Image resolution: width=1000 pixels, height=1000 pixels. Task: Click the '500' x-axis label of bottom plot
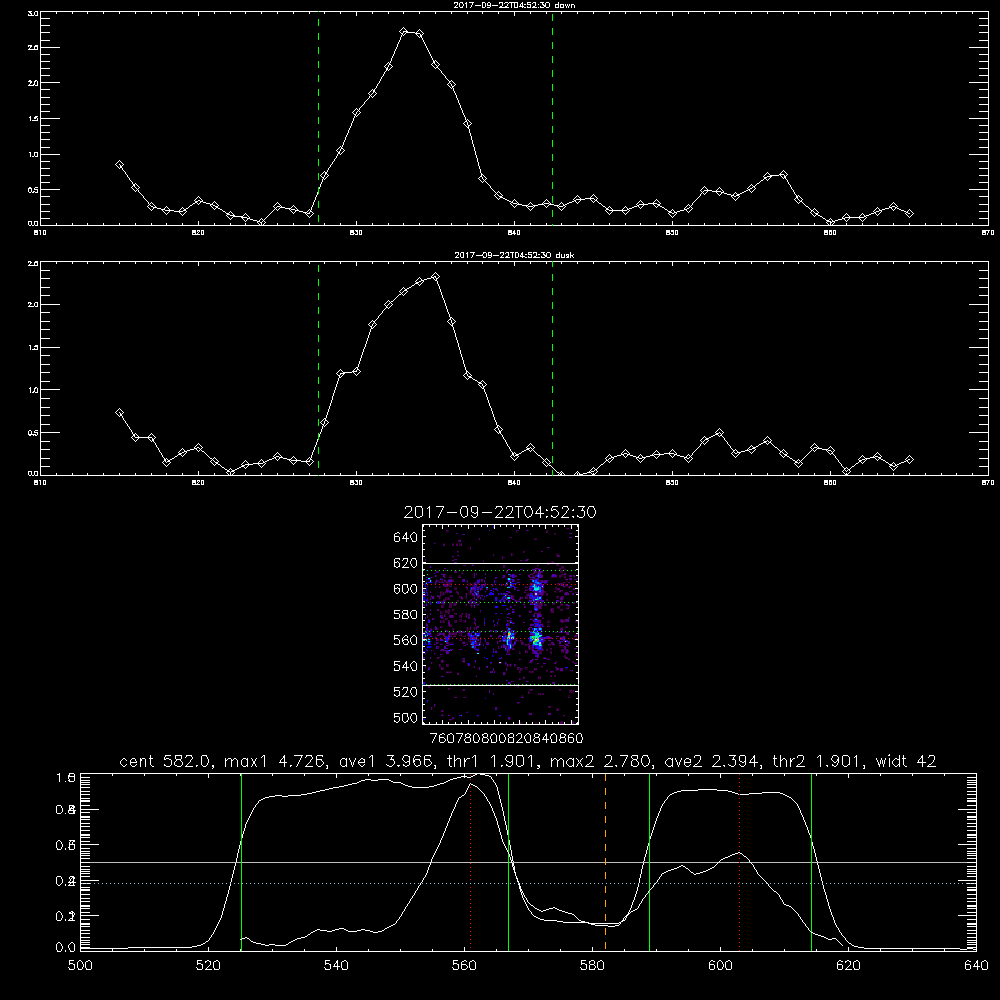(80, 966)
